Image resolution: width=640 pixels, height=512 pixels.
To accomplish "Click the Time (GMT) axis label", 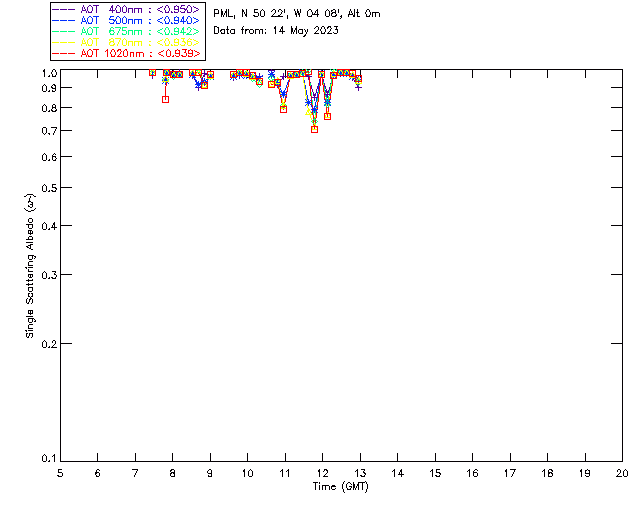I will click(340, 487).
